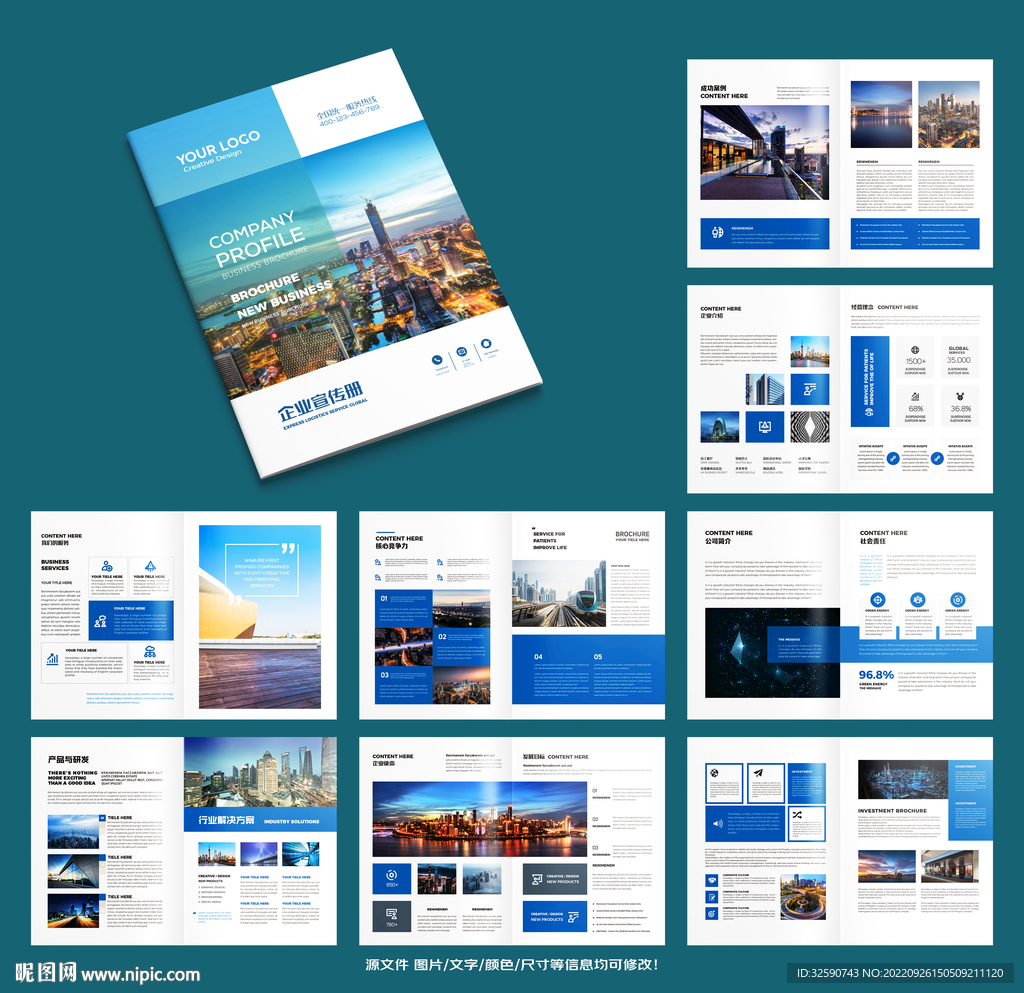1024x993 pixels.
Task: Click the 公司简介 heading
Action: 718,541
